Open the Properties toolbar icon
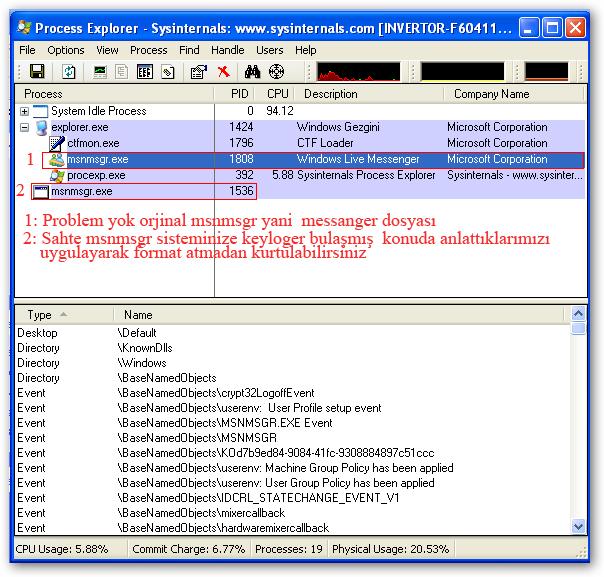 199,72
